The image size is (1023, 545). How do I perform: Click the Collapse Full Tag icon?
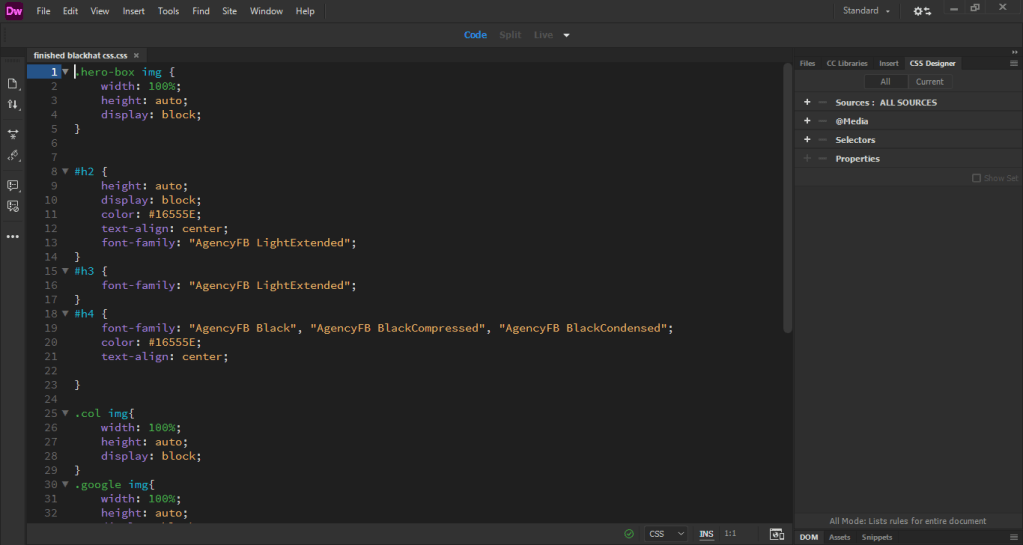[13, 133]
